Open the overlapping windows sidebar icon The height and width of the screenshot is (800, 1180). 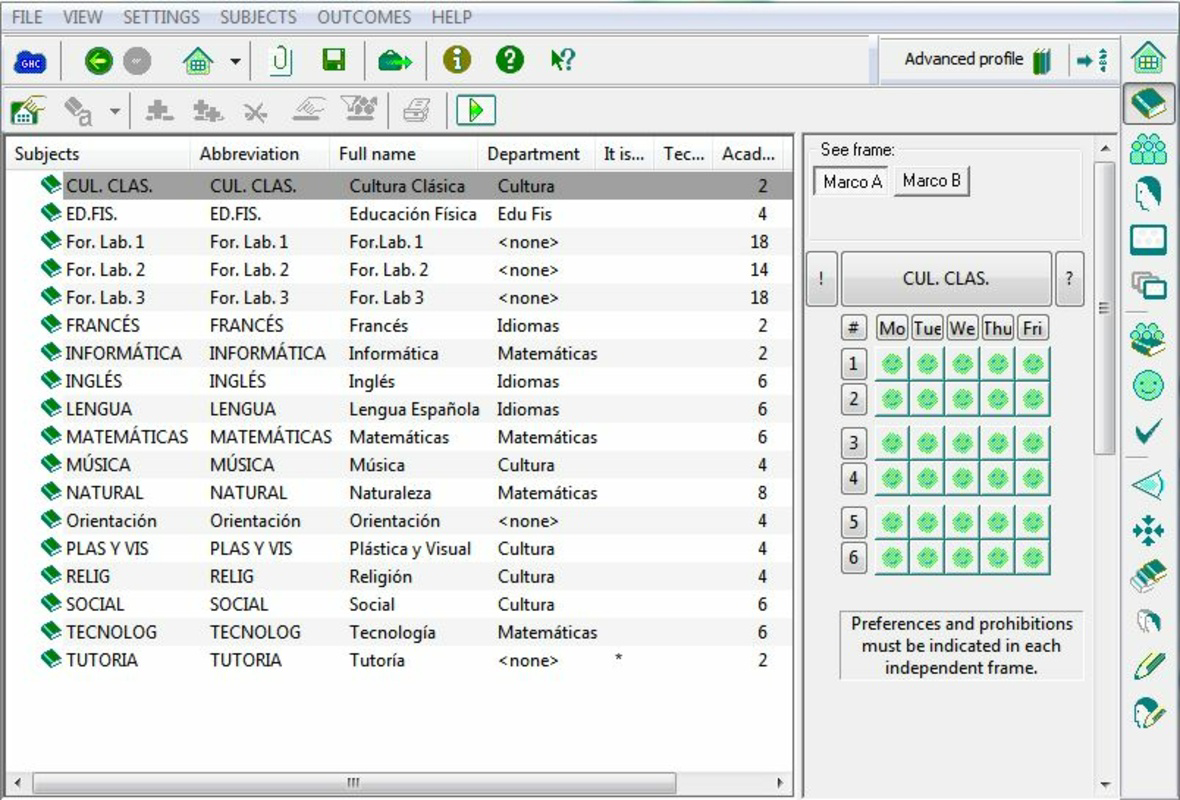(1148, 285)
